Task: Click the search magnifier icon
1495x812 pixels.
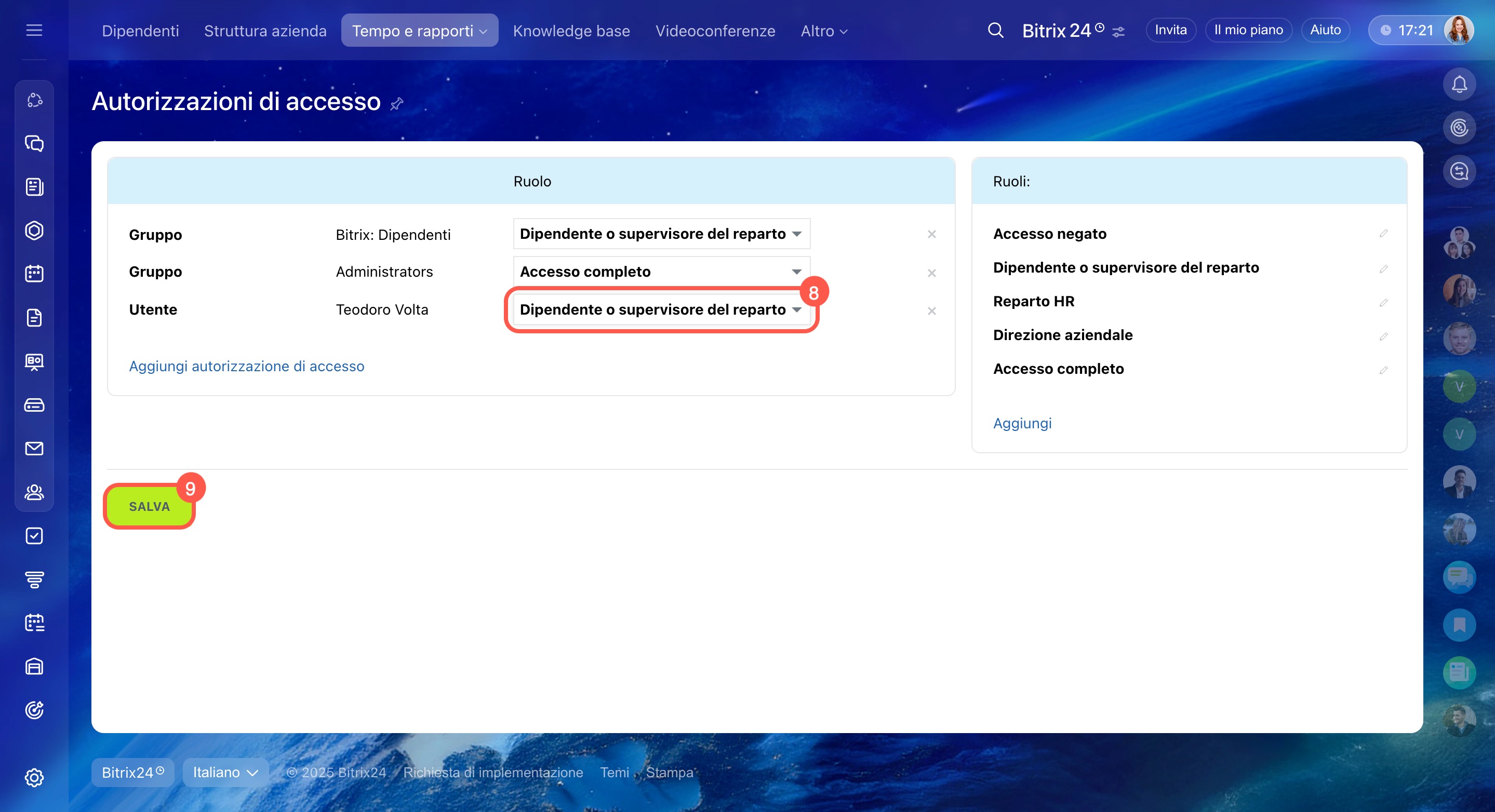Action: [995, 30]
